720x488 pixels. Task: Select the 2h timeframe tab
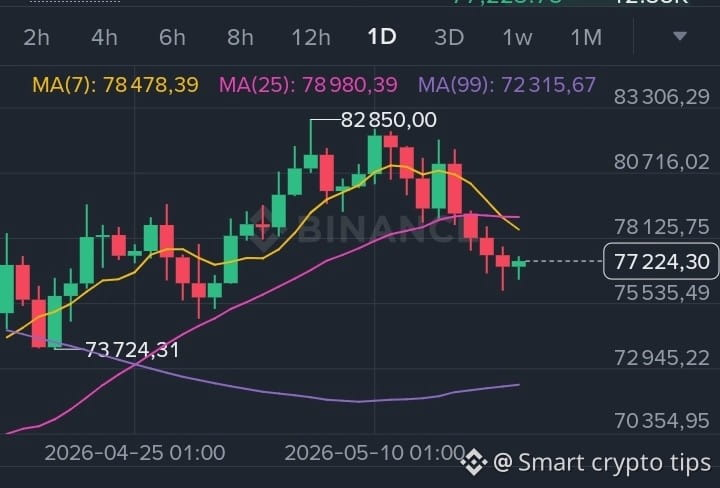click(36, 37)
